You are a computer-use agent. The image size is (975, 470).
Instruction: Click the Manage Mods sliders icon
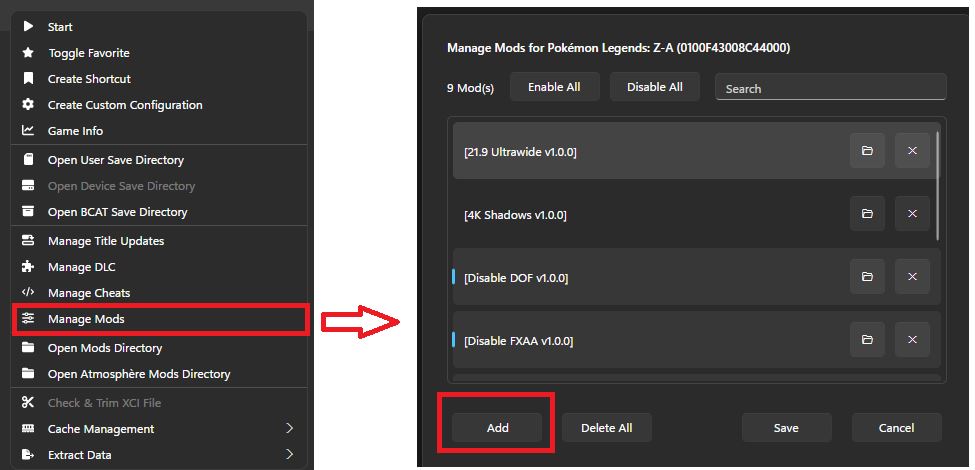tap(28, 318)
